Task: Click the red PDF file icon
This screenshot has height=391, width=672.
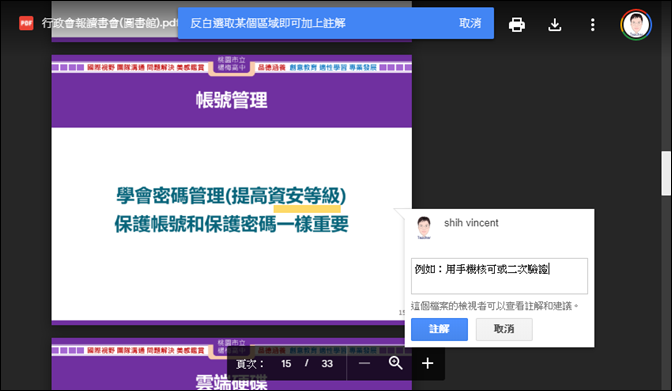Action: tap(26, 23)
